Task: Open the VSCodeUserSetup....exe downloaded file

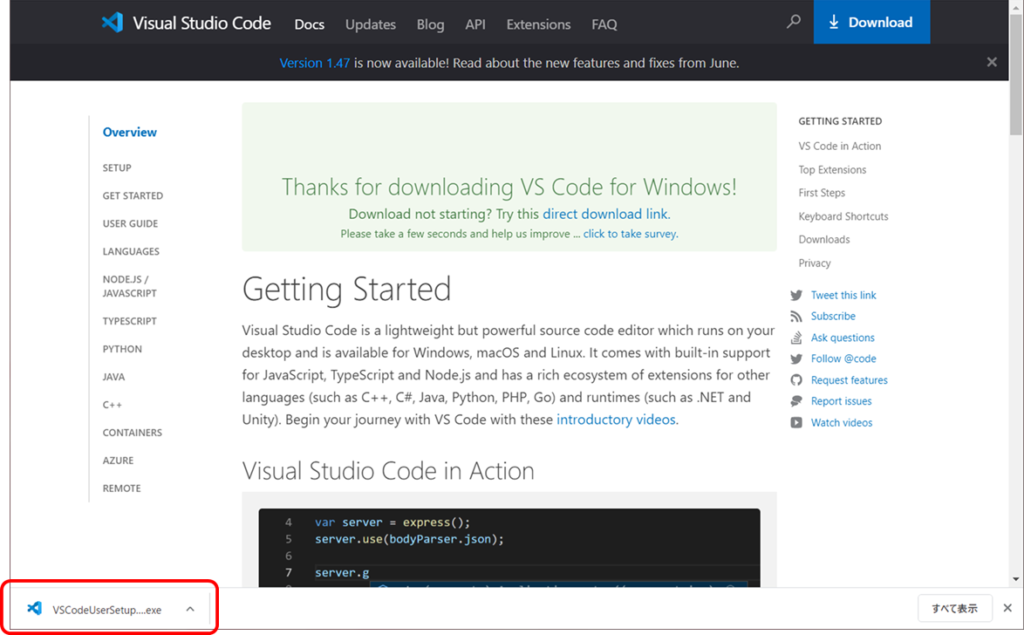Action: [107, 610]
